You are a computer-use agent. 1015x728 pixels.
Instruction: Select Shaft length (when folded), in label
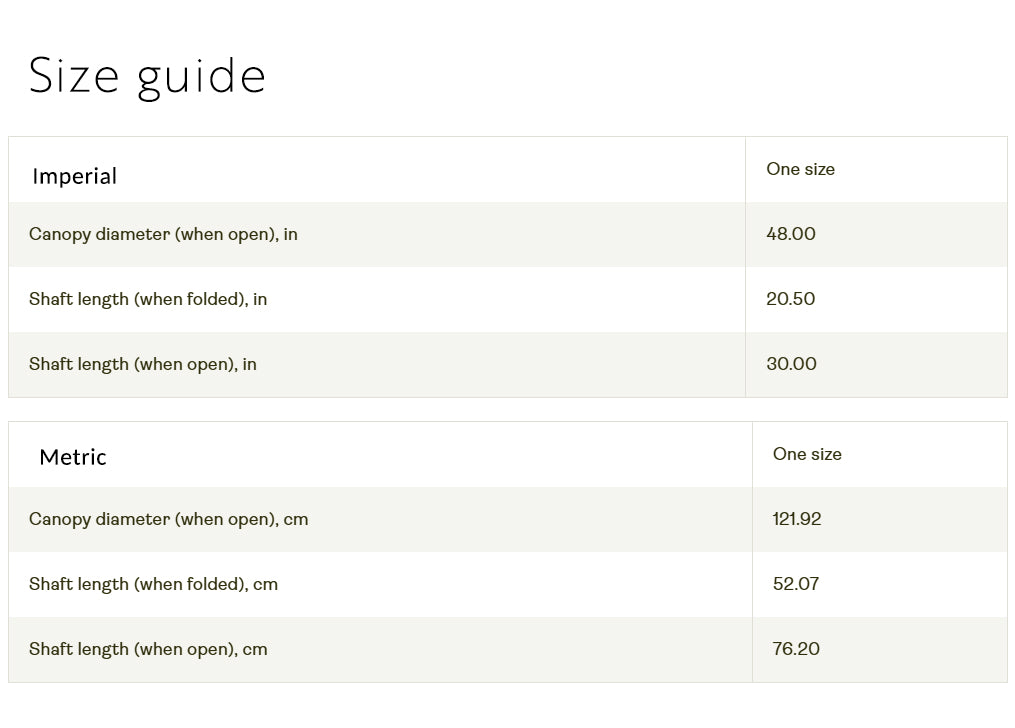(148, 299)
